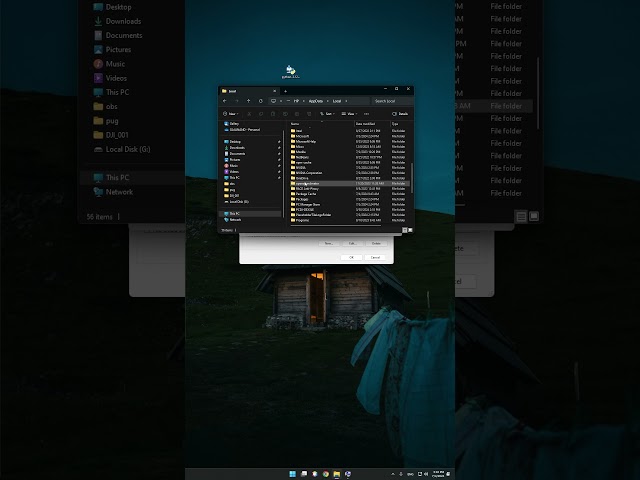Open the New dropdown in the command bar

tap(231, 114)
